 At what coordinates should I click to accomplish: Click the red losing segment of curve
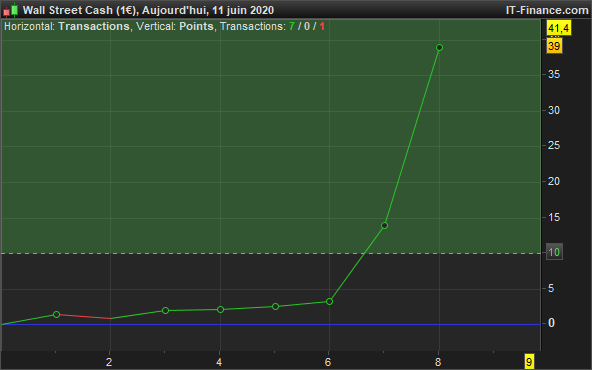click(85, 316)
